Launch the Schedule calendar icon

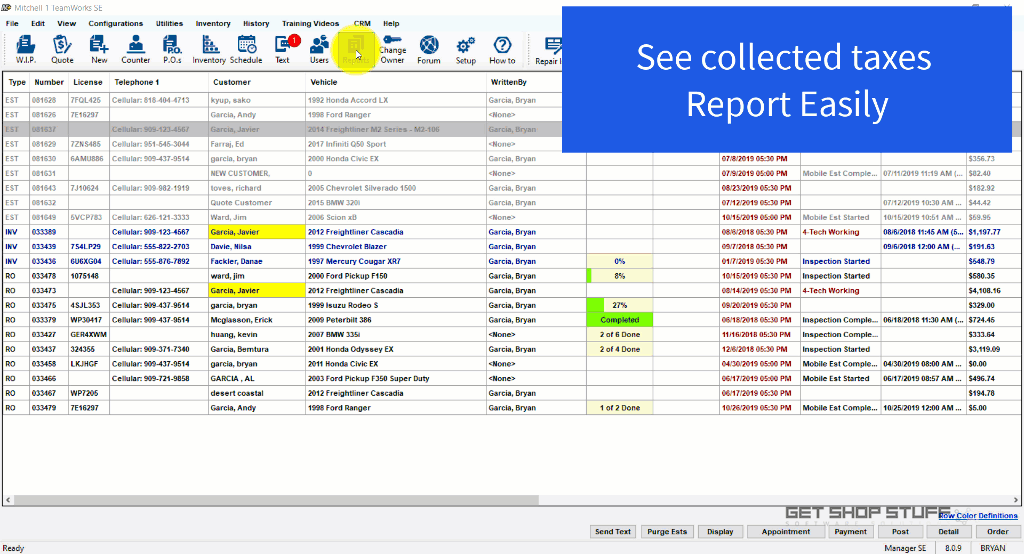click(246, 47)
